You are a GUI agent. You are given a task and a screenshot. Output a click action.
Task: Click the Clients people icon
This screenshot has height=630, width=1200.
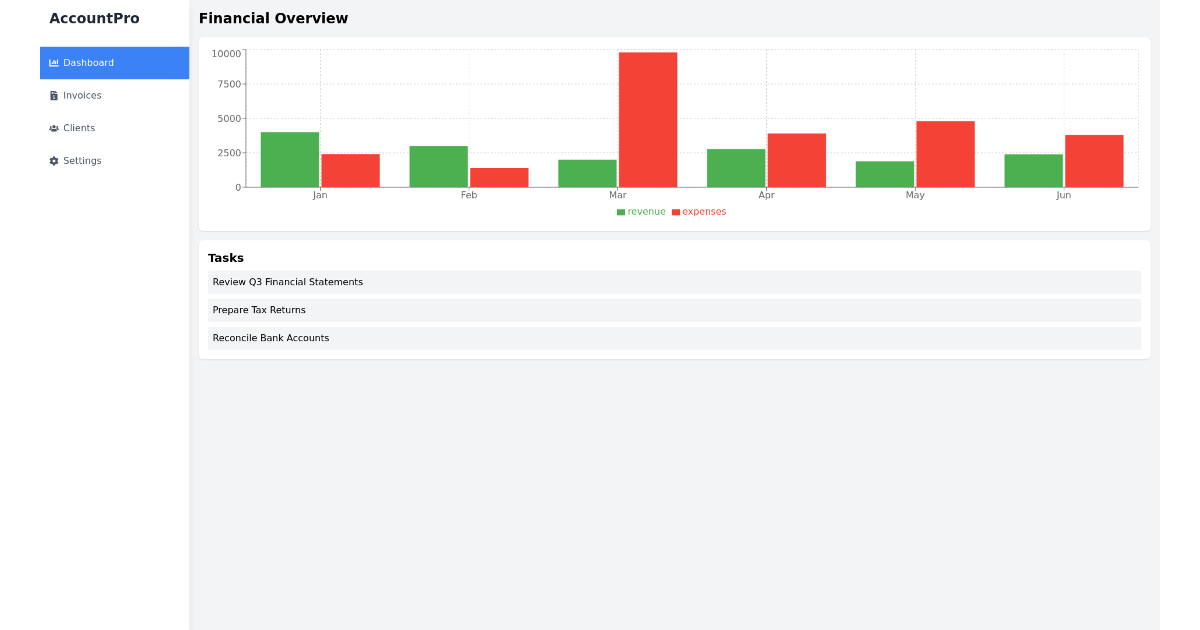pyautogui.click(x=53, y=128)
